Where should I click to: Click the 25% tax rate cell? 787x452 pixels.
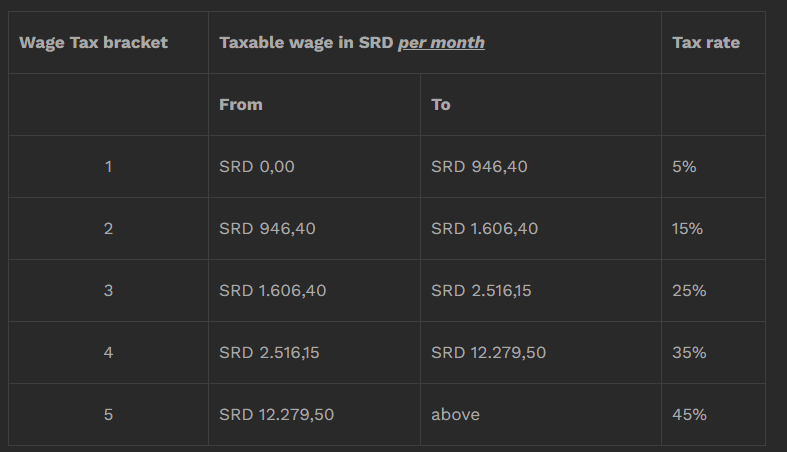point(713,290)
